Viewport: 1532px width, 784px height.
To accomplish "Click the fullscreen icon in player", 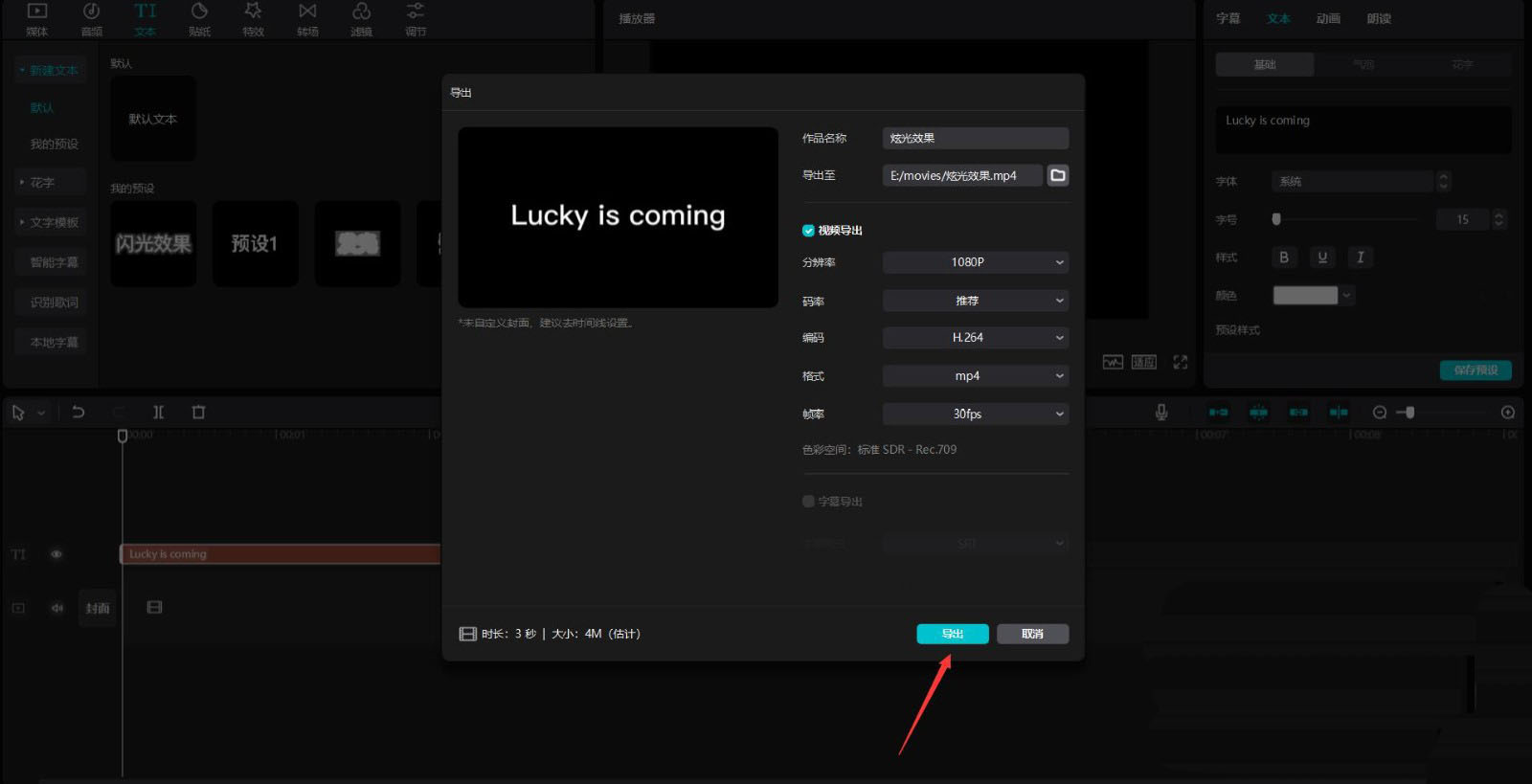I will point(1180,362).
